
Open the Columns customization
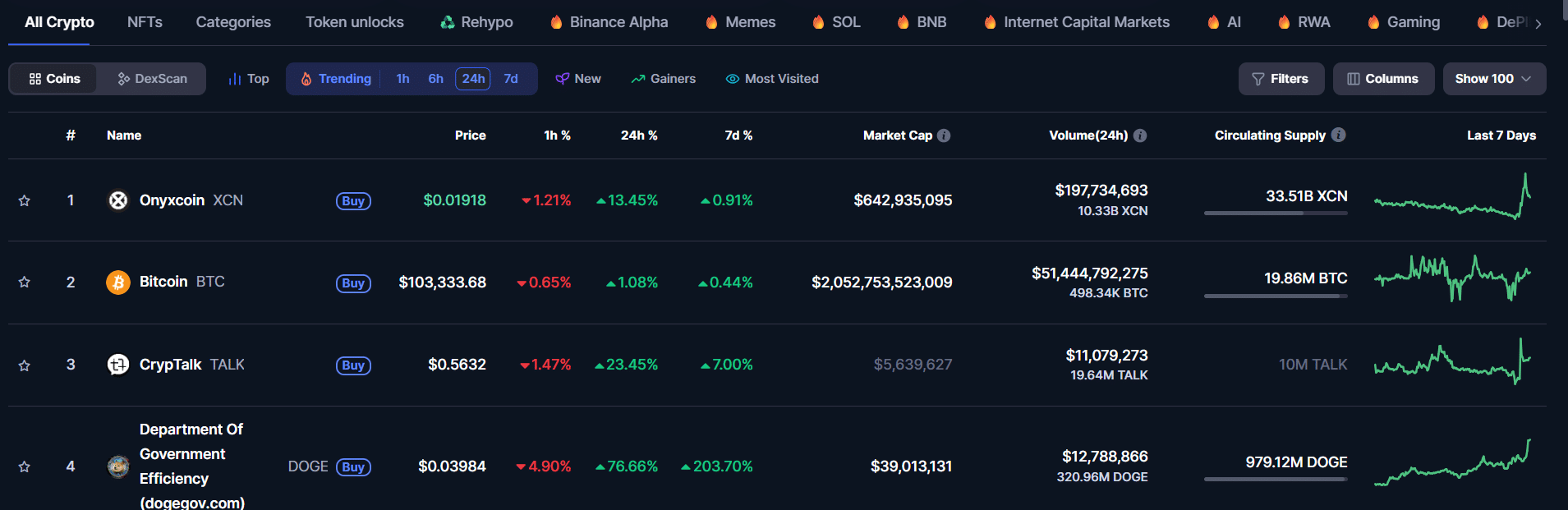(x=1383, y=79)
